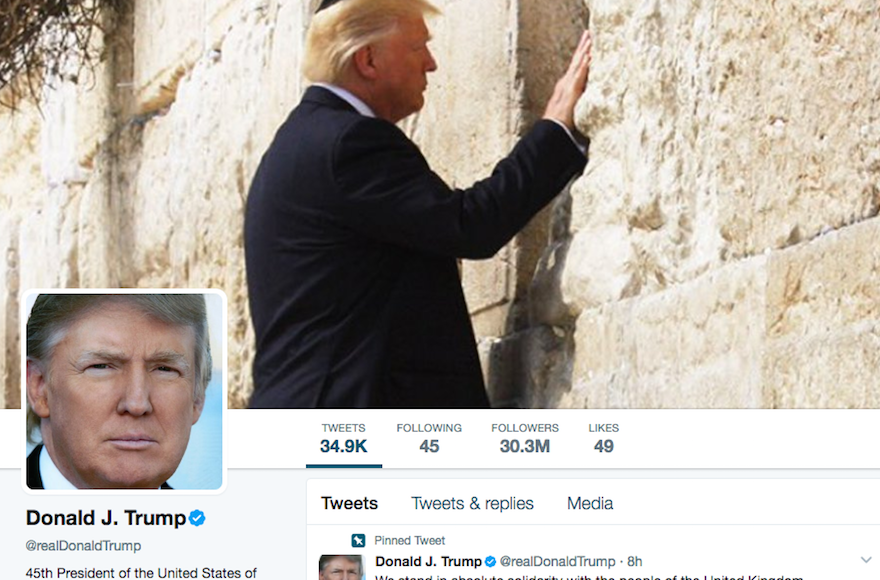Switch to the Tweets timeline tab
This screenshot has height=580, width=880.
coord(349,503)
